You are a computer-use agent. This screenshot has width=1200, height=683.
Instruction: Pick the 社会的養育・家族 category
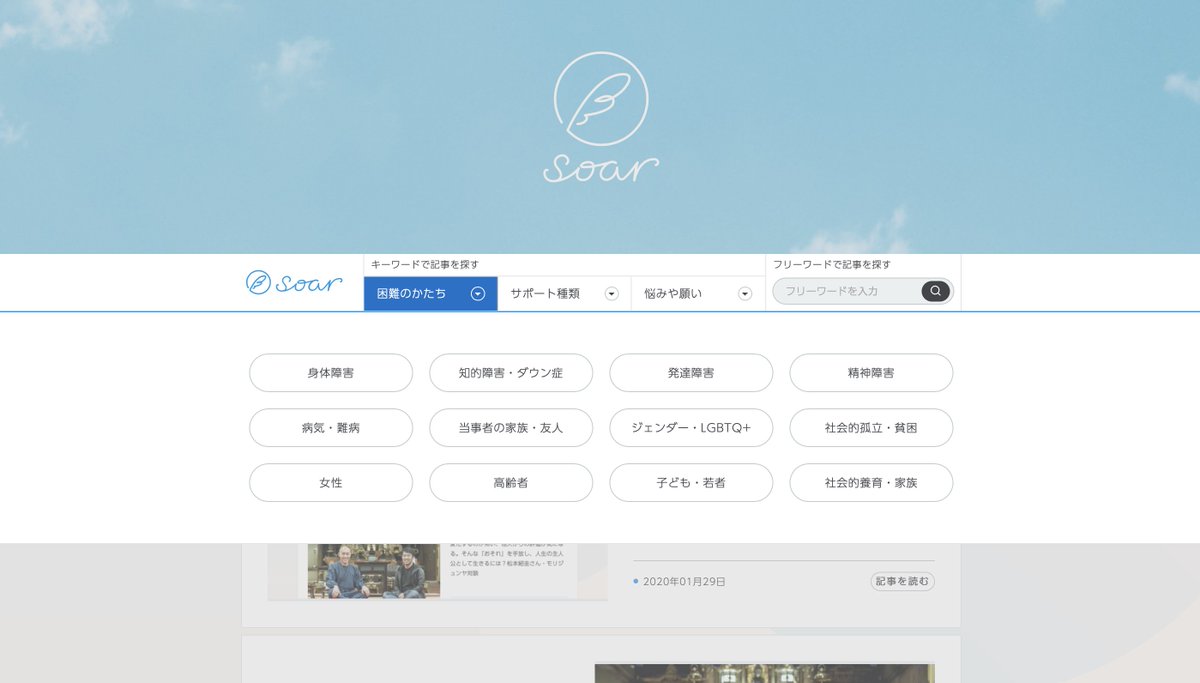point(871,483)
